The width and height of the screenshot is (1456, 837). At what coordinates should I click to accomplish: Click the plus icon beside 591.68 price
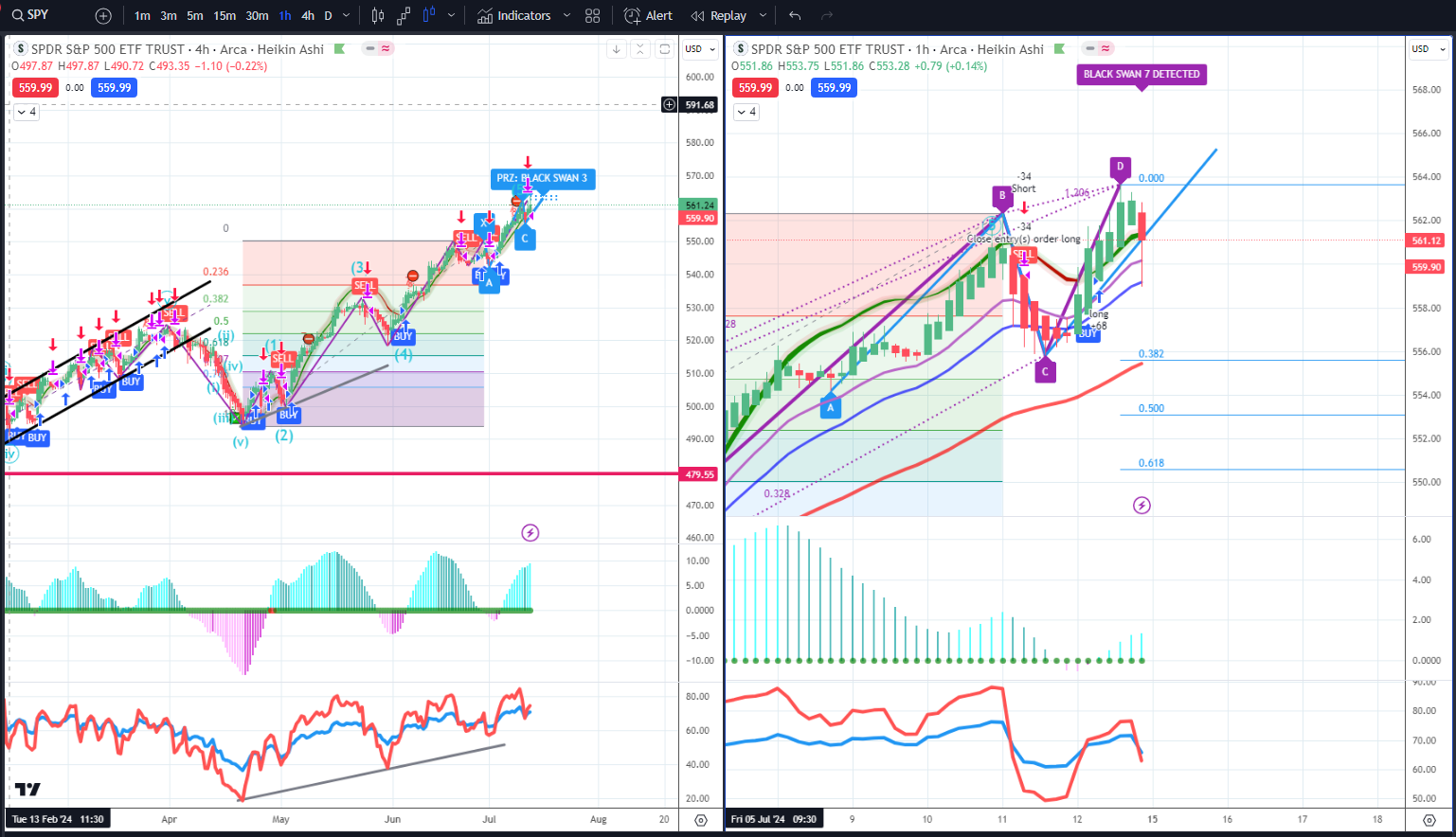(x=670, y=105)
